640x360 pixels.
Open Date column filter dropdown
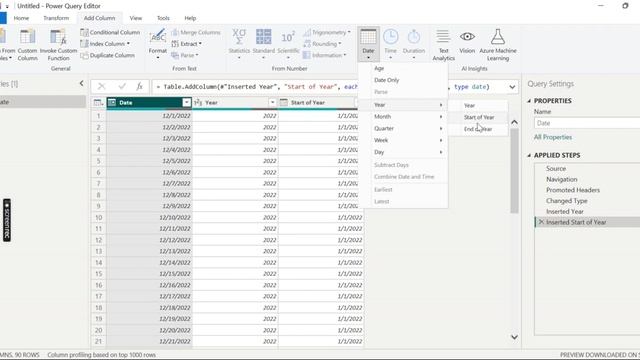[x=186, y=102]
